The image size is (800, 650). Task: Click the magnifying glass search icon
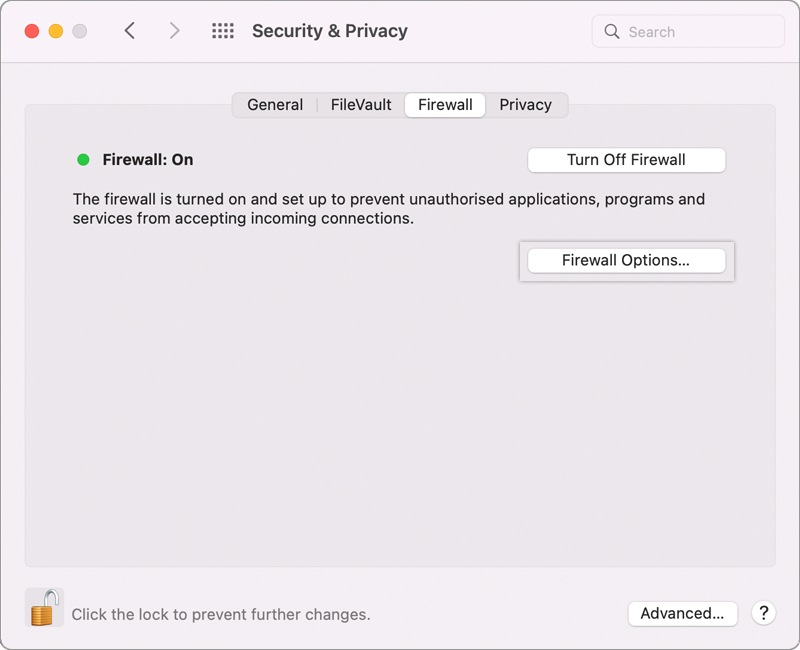612,32
